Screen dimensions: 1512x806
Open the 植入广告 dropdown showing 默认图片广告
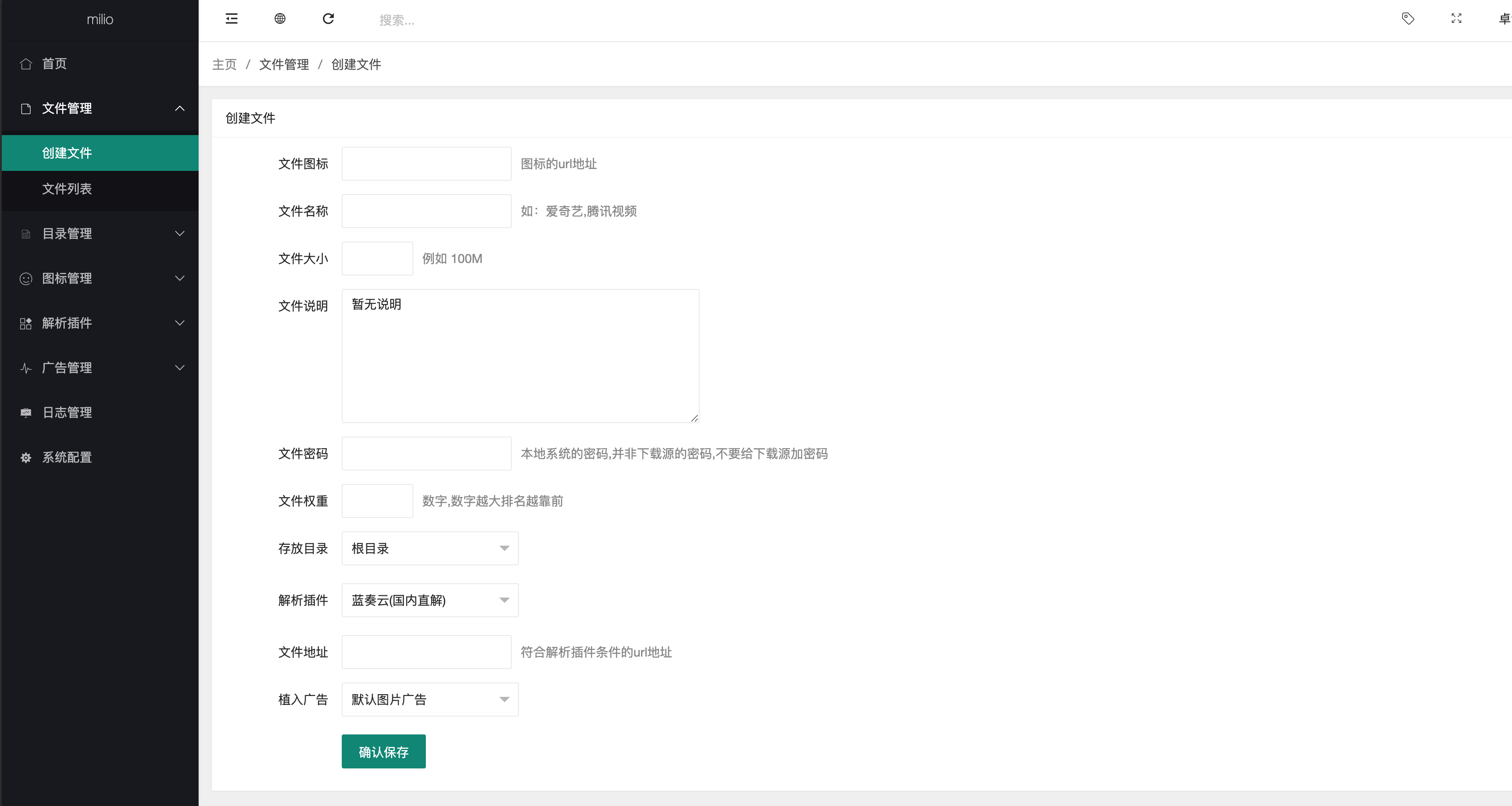[430, 699]
